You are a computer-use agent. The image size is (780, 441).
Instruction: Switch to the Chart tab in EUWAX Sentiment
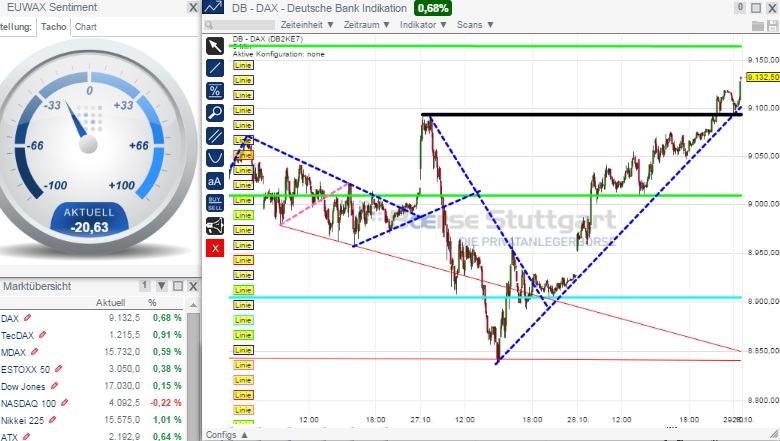coord(86,27)
